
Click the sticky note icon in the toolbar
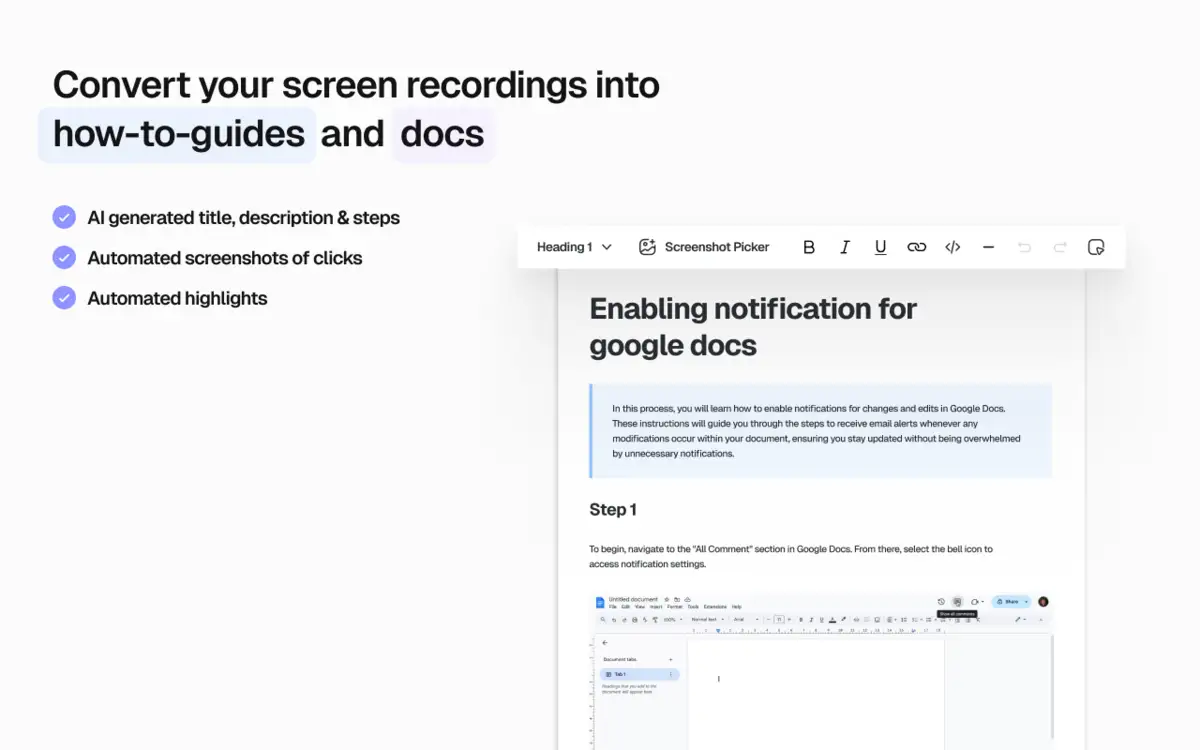tap(1096, 247)
